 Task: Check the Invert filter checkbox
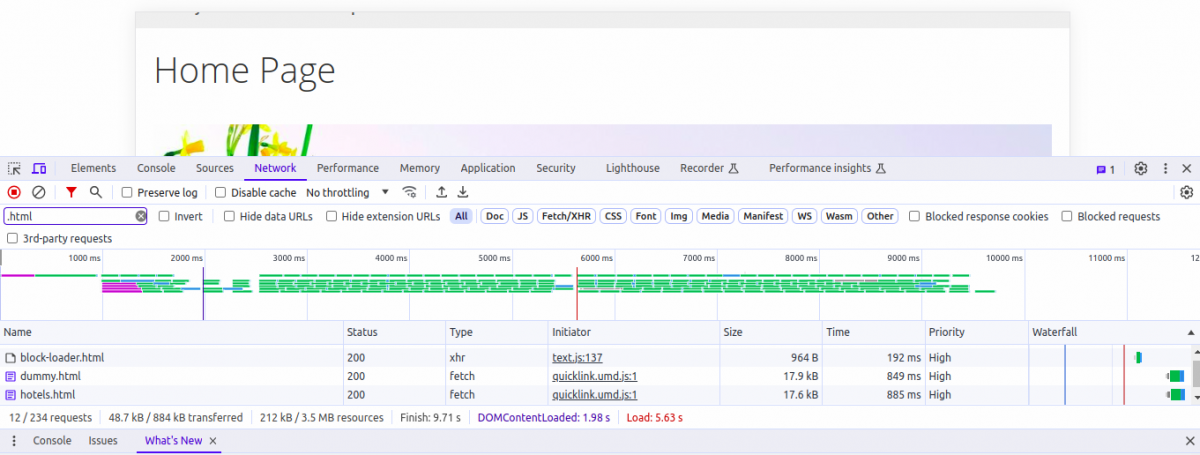coord(164,216)
